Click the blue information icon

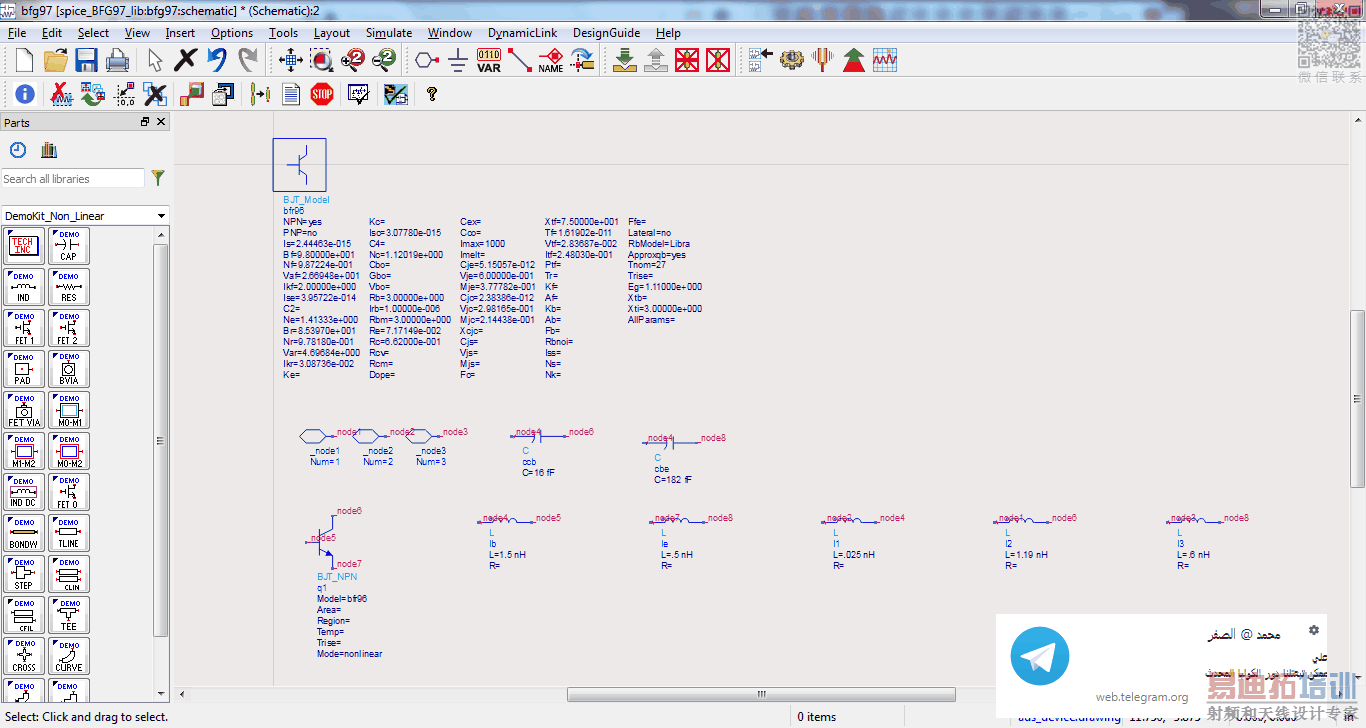[25, 94]
